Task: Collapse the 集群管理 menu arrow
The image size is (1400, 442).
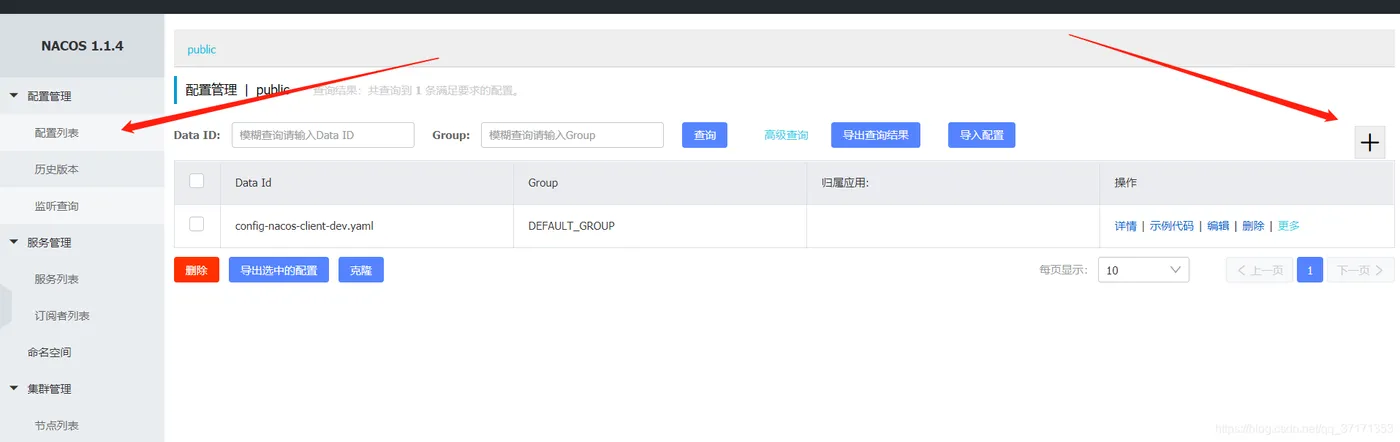Action: click(x=14, y=388)
